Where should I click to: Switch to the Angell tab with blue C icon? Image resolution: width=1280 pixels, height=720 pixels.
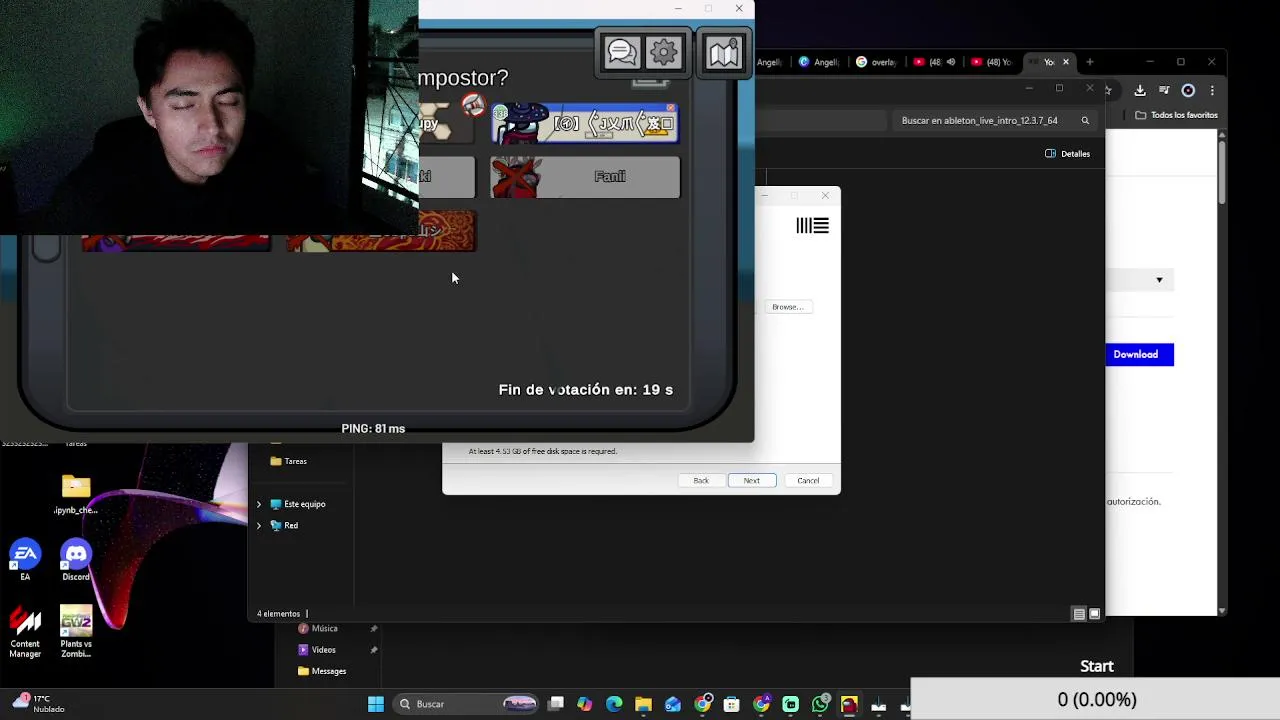click(819, 62)
